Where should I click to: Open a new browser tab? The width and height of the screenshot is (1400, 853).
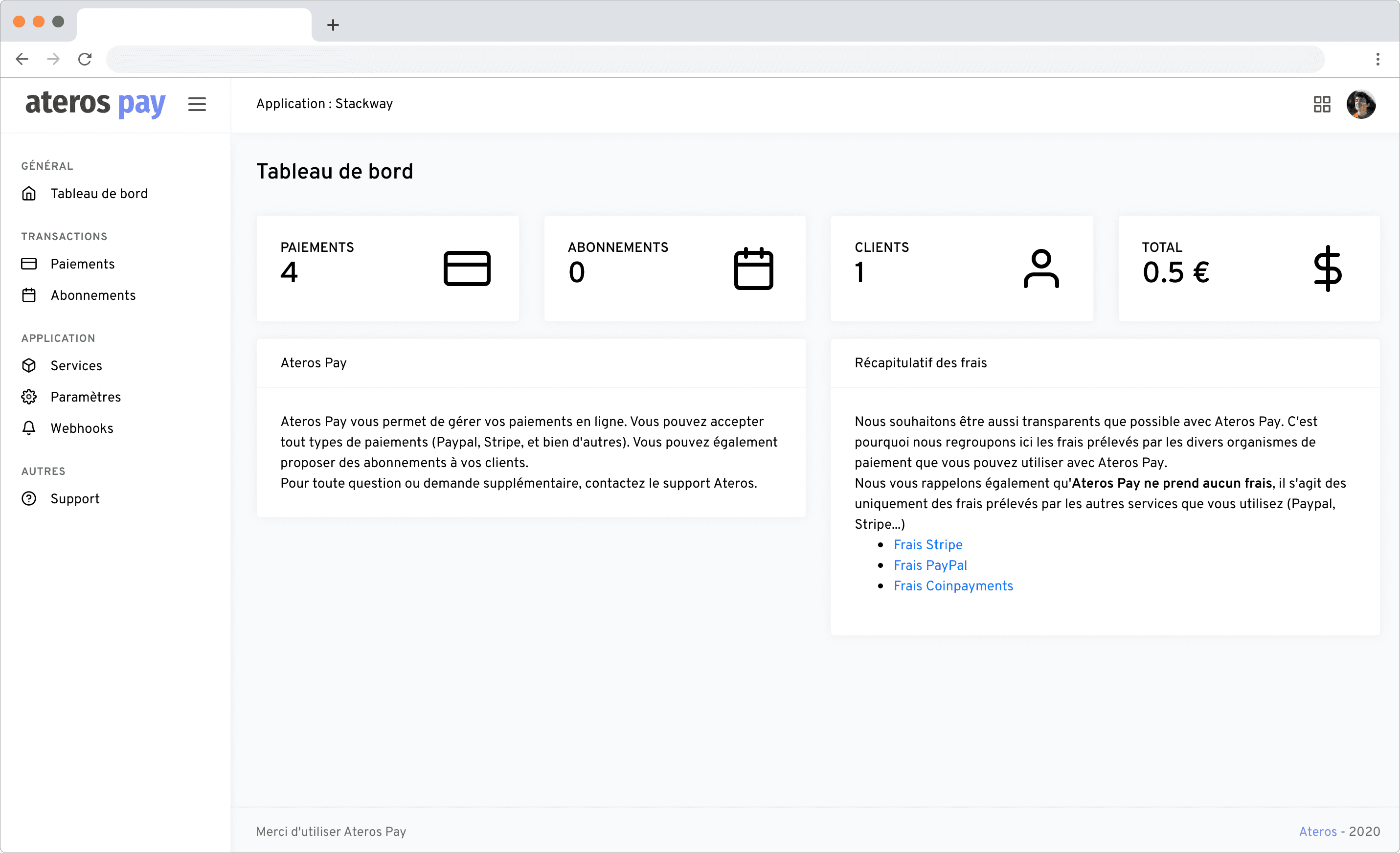click(x=333, y=25)
